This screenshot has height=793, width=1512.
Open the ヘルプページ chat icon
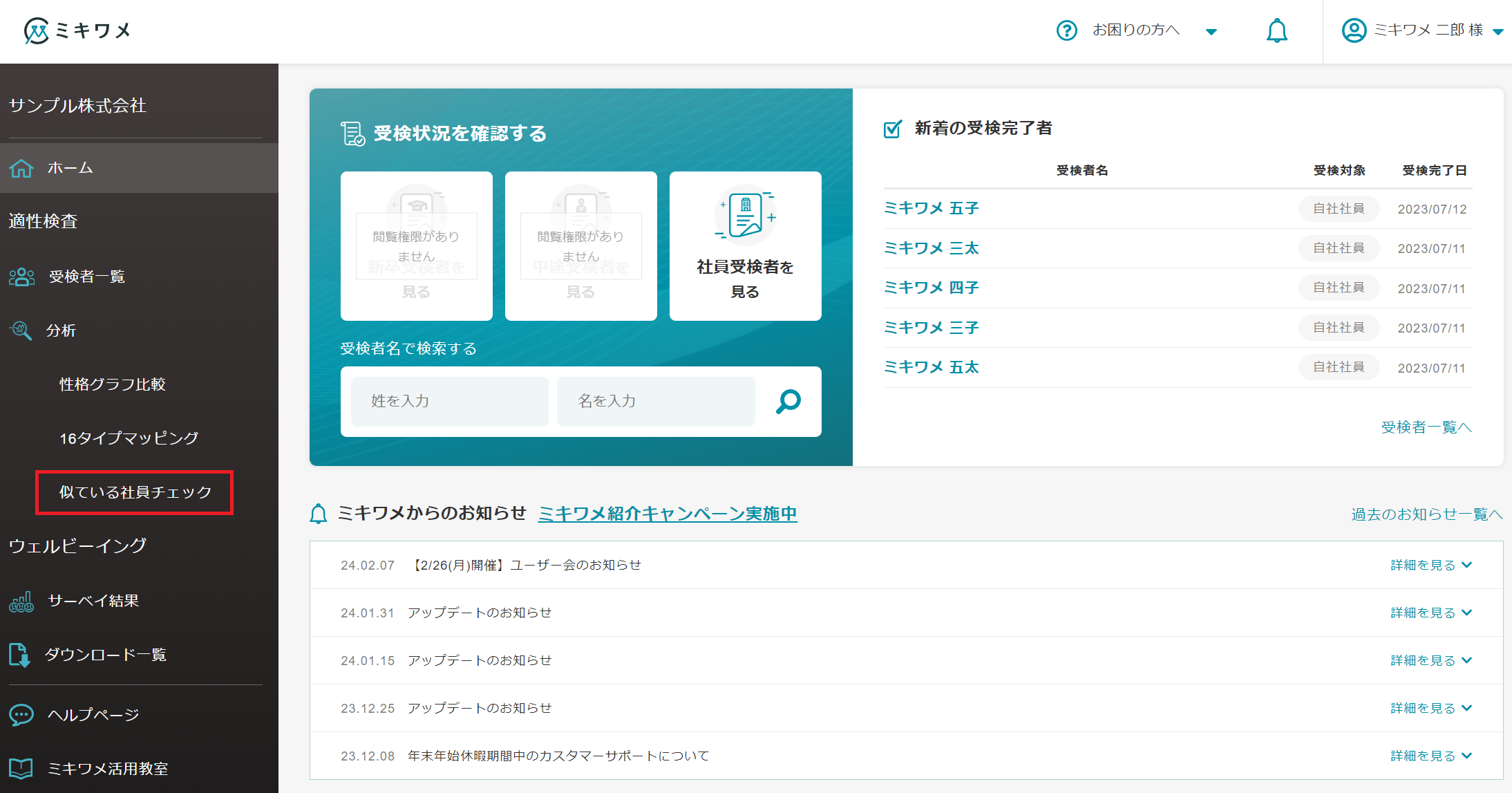pos(21,714)
